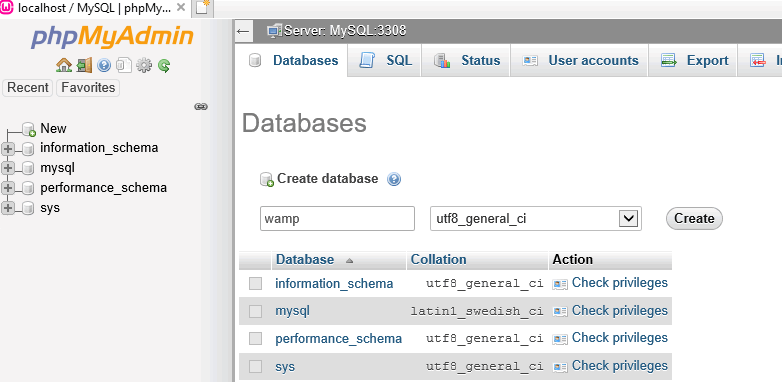Image resolution: width=782 pixels, height=382 pixels.
Task: Click Check privileges icon for performance_schema
Action: (560, 339)
